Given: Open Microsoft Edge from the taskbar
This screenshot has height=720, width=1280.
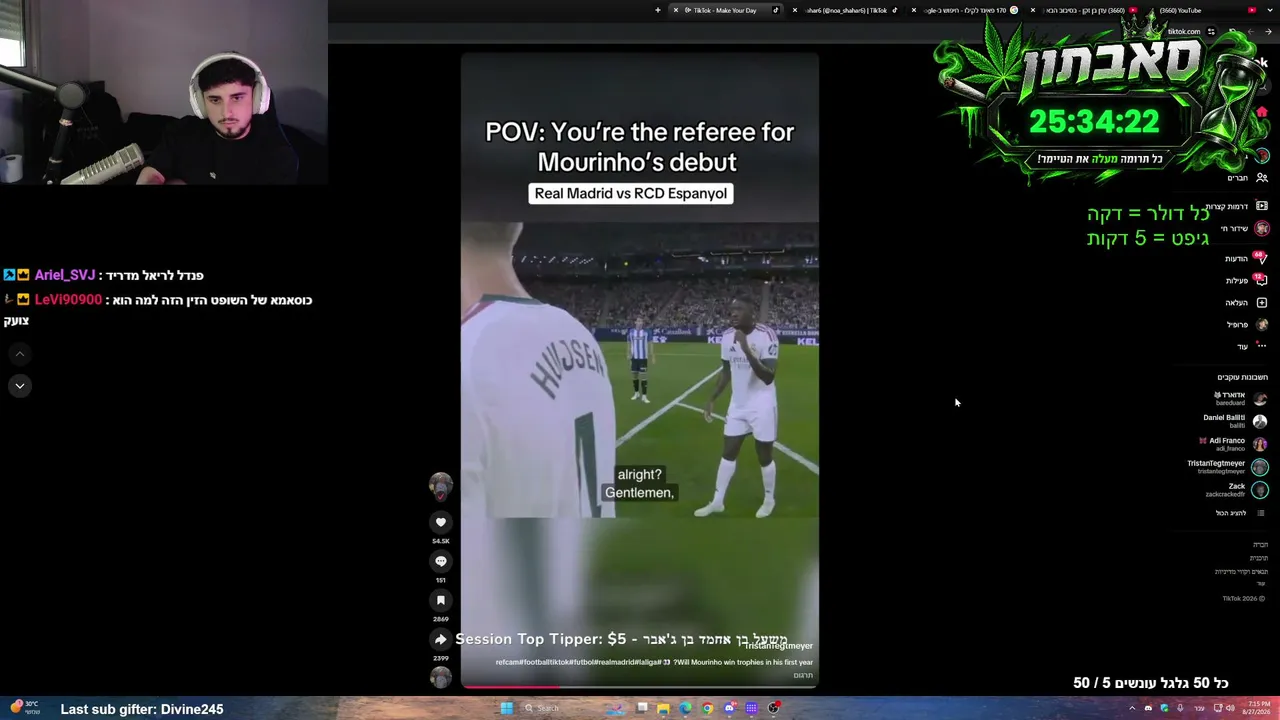Looking at the screenshot, I should tap(685, 708).
